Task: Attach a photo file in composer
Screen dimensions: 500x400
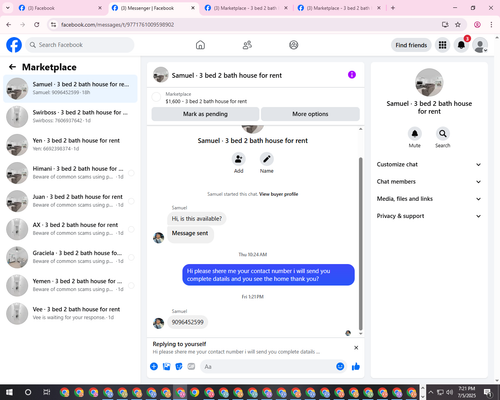Action: click(x=166, y=367)
